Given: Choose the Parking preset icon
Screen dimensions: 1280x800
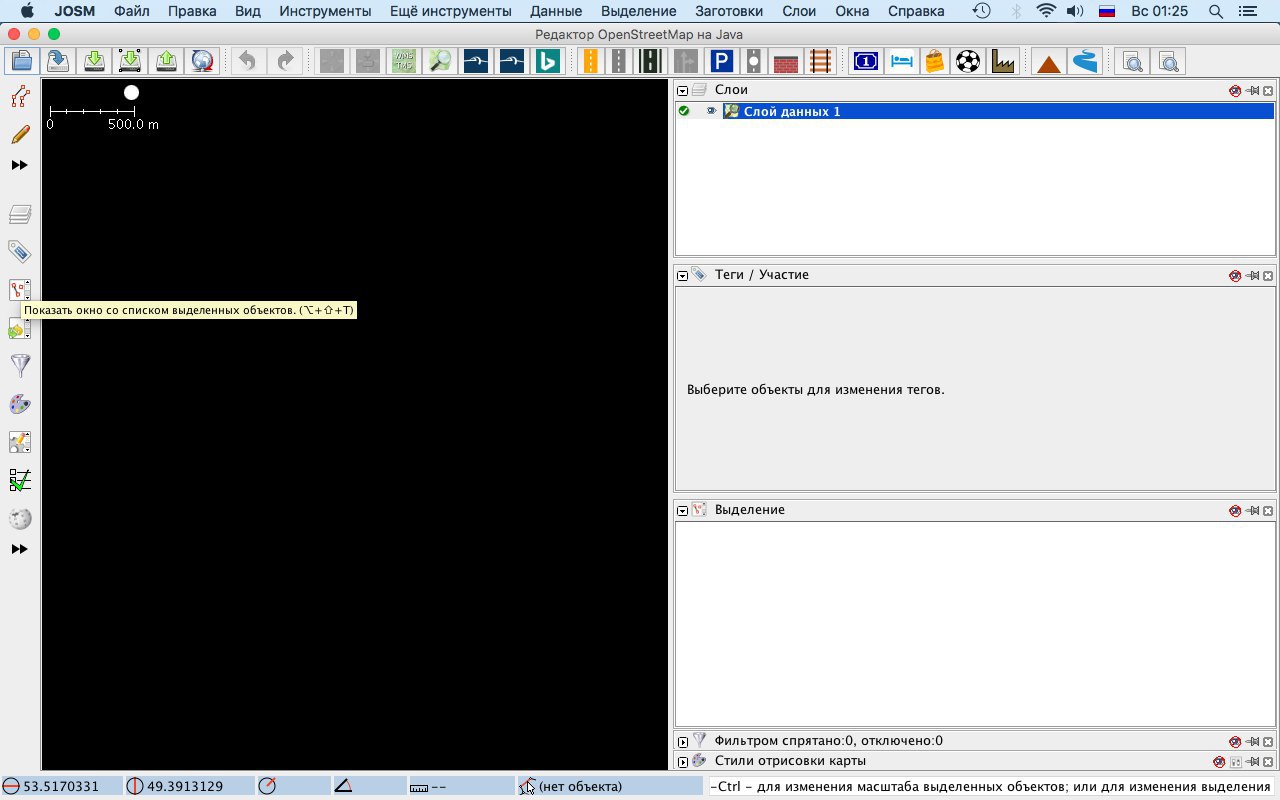Looking at the screenshot, I should [x=721, y=61].
